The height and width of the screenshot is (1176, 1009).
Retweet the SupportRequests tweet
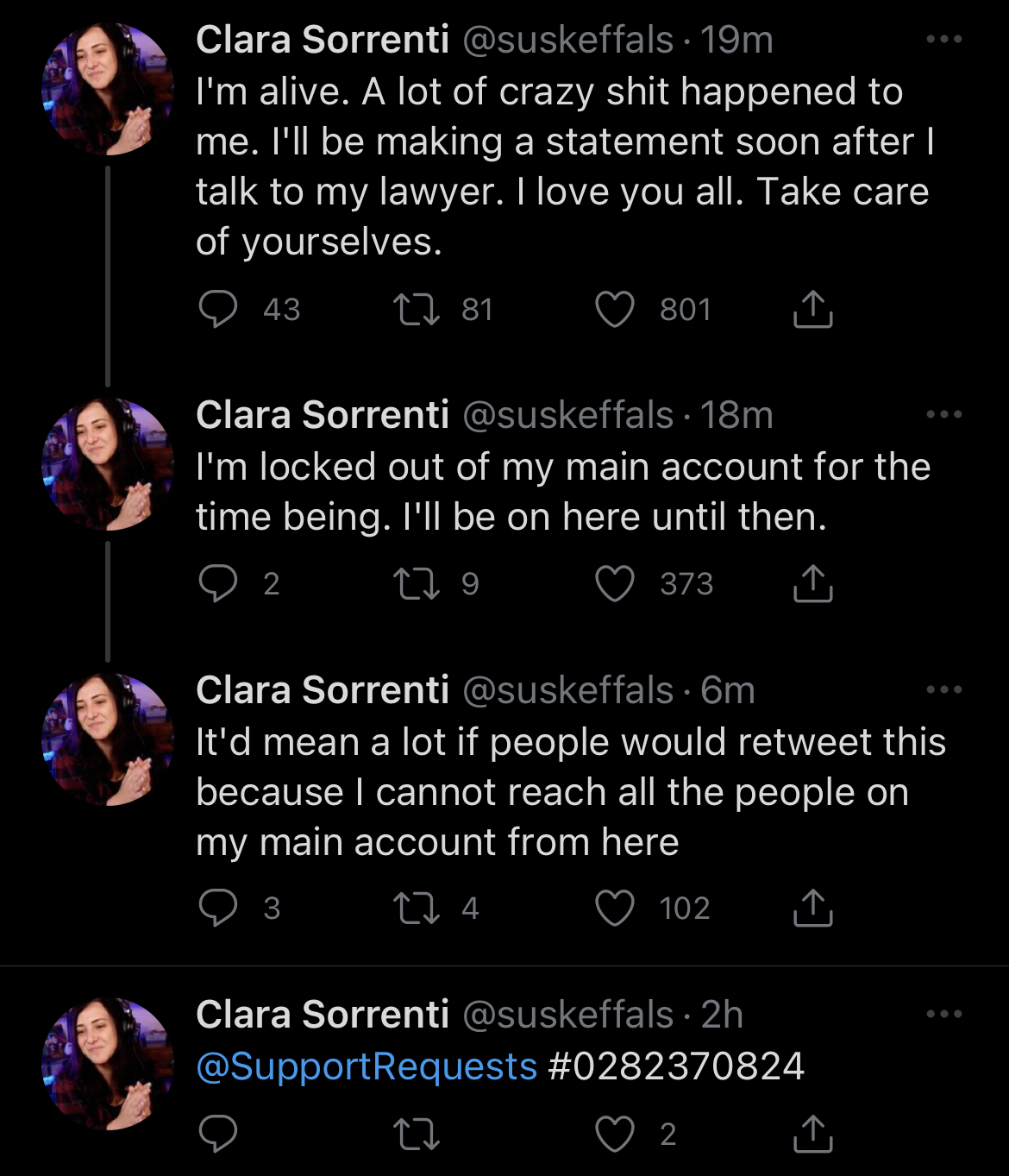click(x=417, y=1134)
